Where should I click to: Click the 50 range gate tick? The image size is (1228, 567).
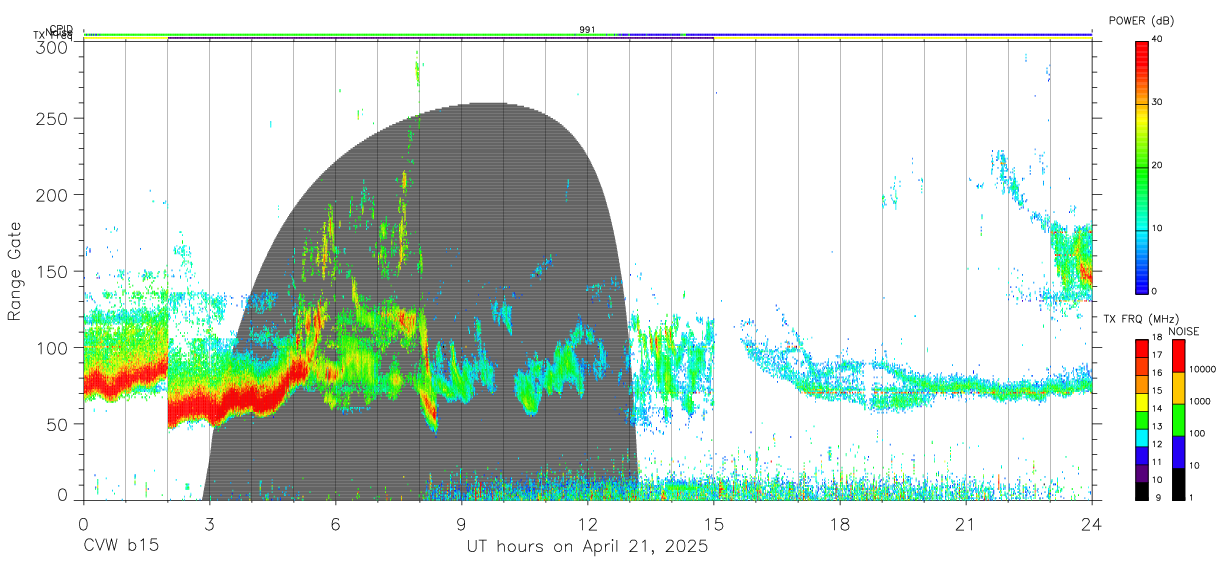pos(58,424)
